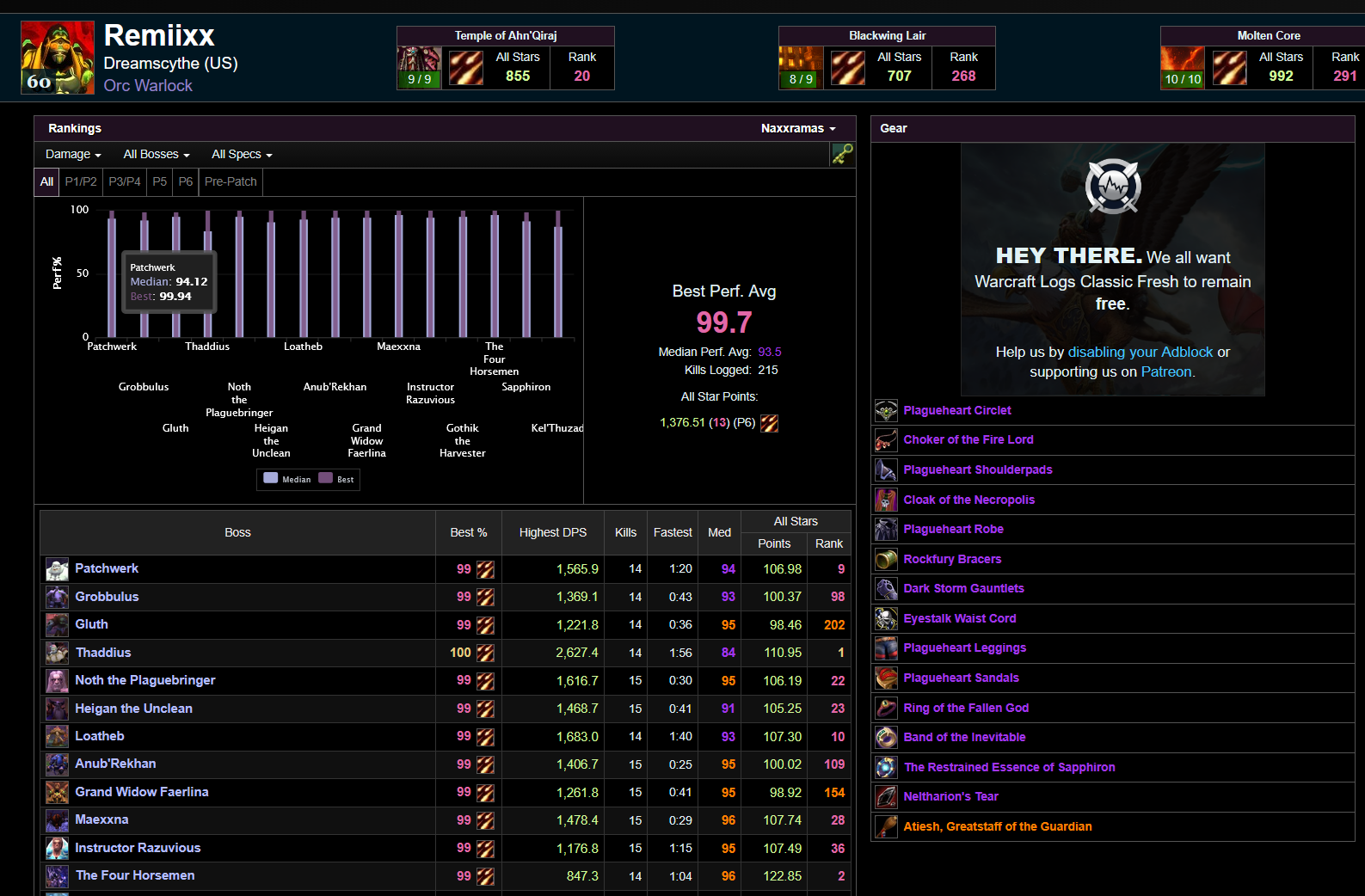
Task: Click the Nettharion's Tear trinket icon
Action: 886,797
